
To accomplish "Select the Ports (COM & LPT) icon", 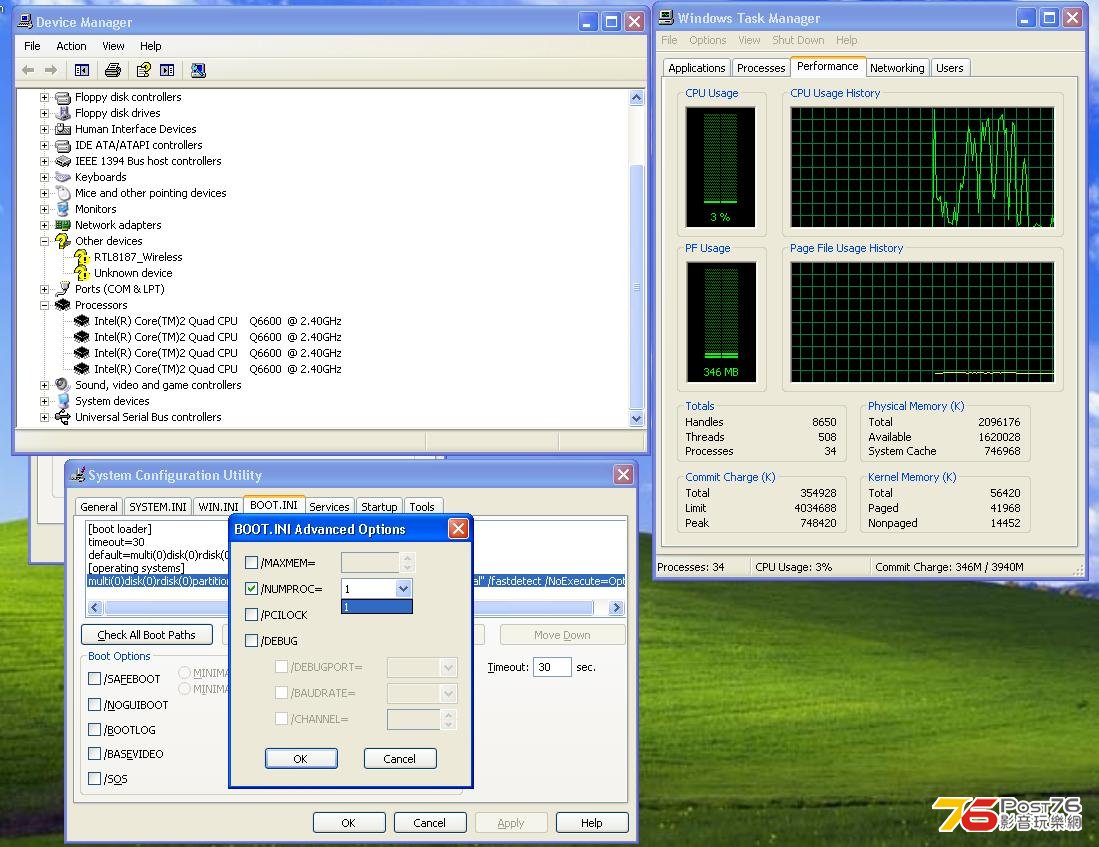I will pyautogui.click(x=63, y=289).
